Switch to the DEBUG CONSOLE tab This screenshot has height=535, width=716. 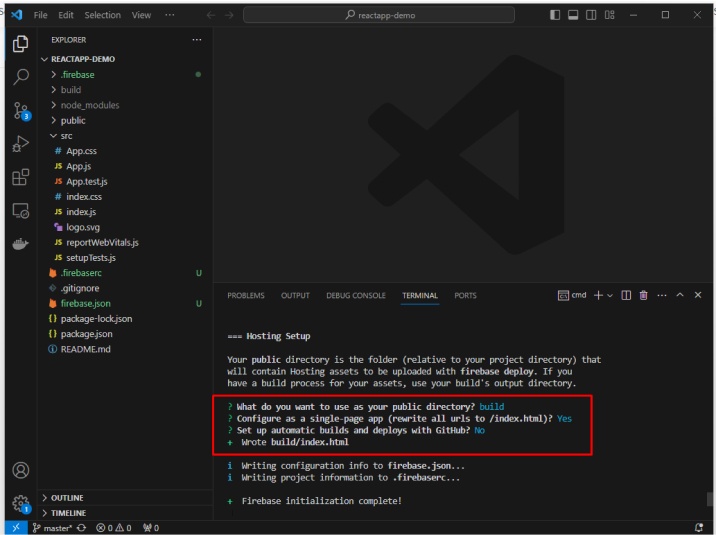coord(355,296)
